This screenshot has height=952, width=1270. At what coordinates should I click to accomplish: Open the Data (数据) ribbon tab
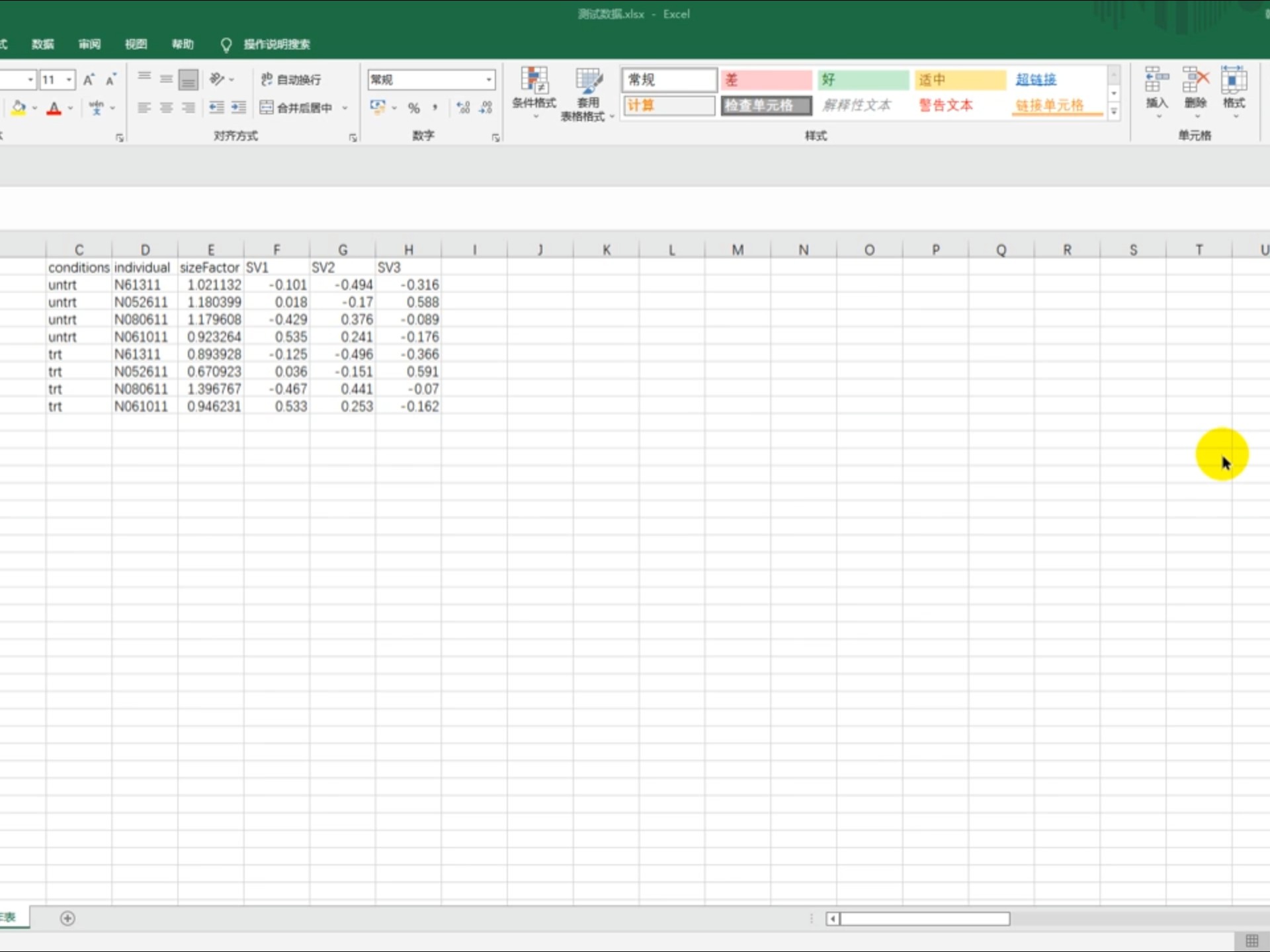[42, 44]
